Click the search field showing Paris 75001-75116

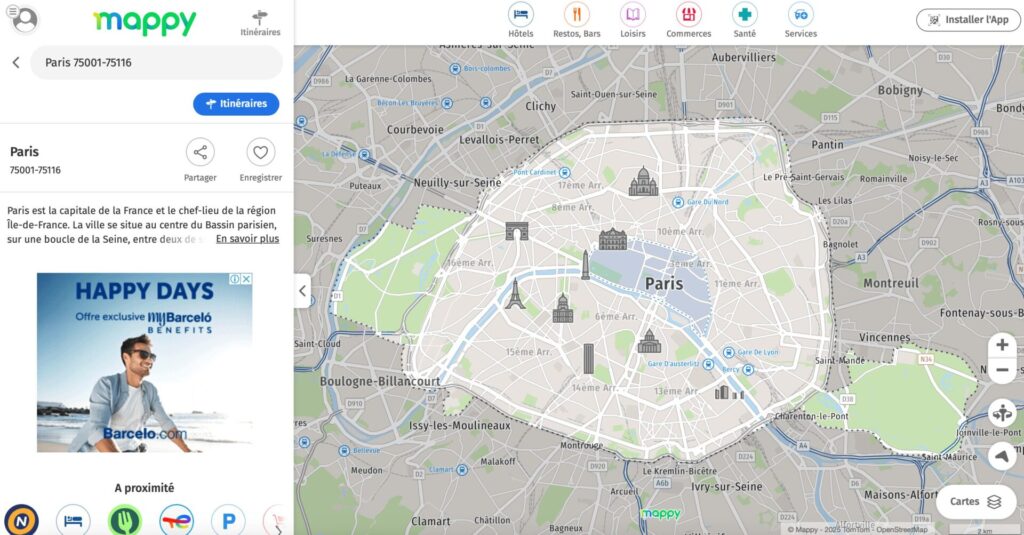[155, 62]
